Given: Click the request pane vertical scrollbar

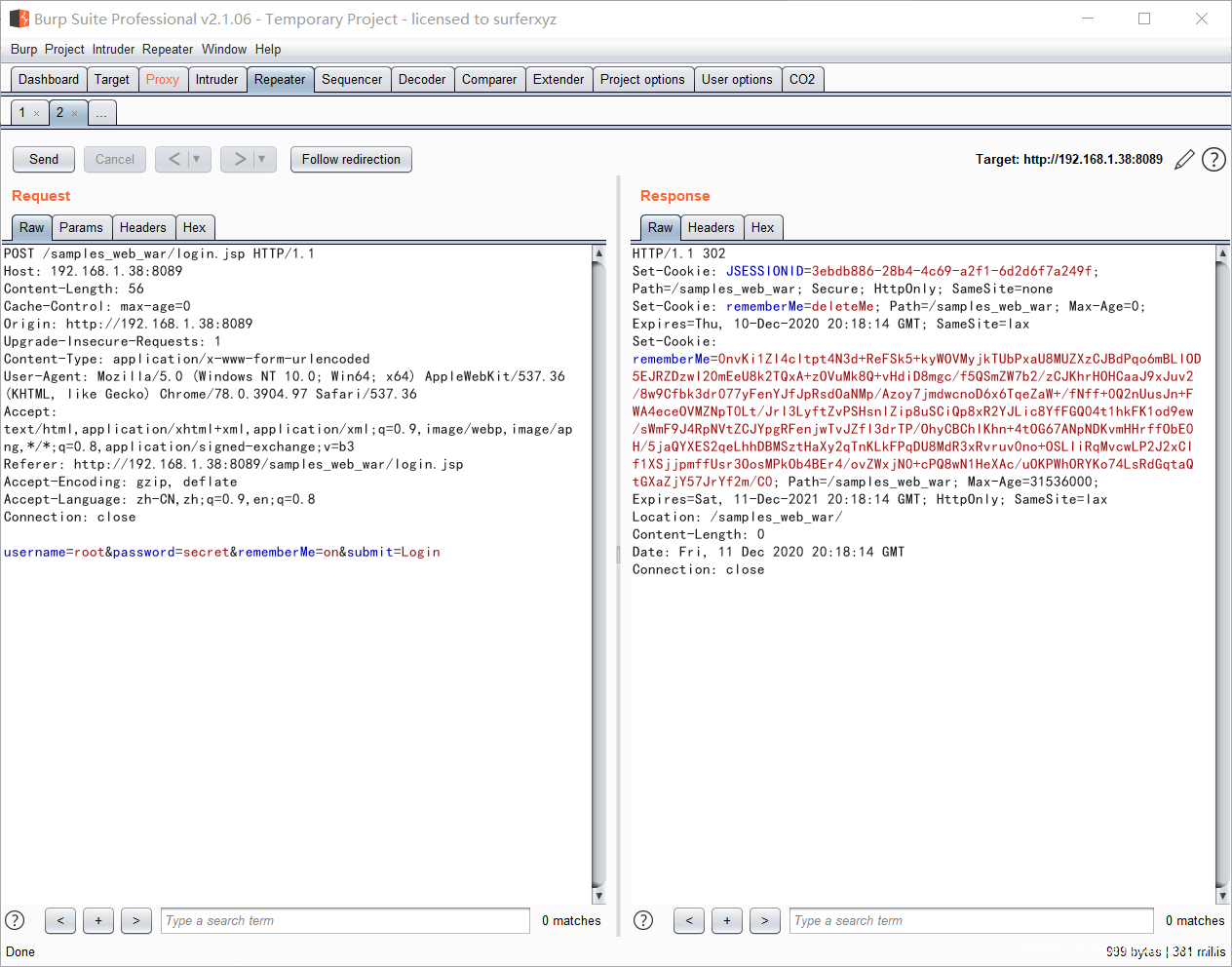Looking at the screenshot, I should 598,575.
